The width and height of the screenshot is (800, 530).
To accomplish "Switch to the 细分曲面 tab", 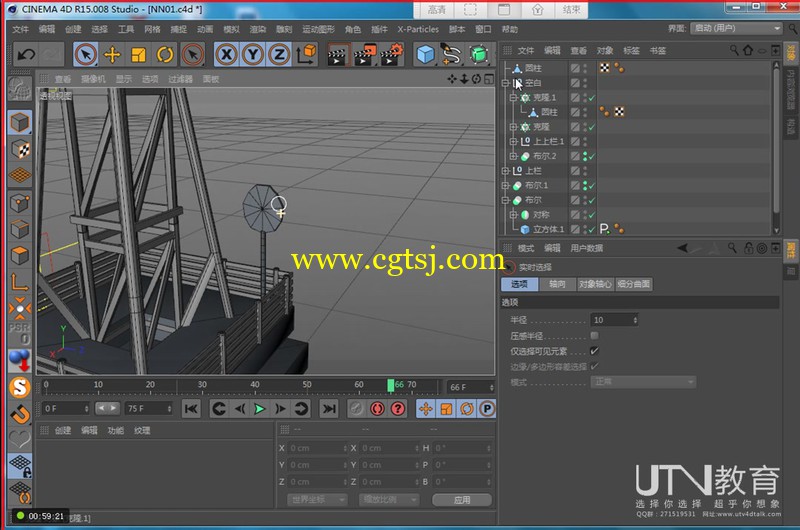I will pyautogui.click(x=633, y=284).
